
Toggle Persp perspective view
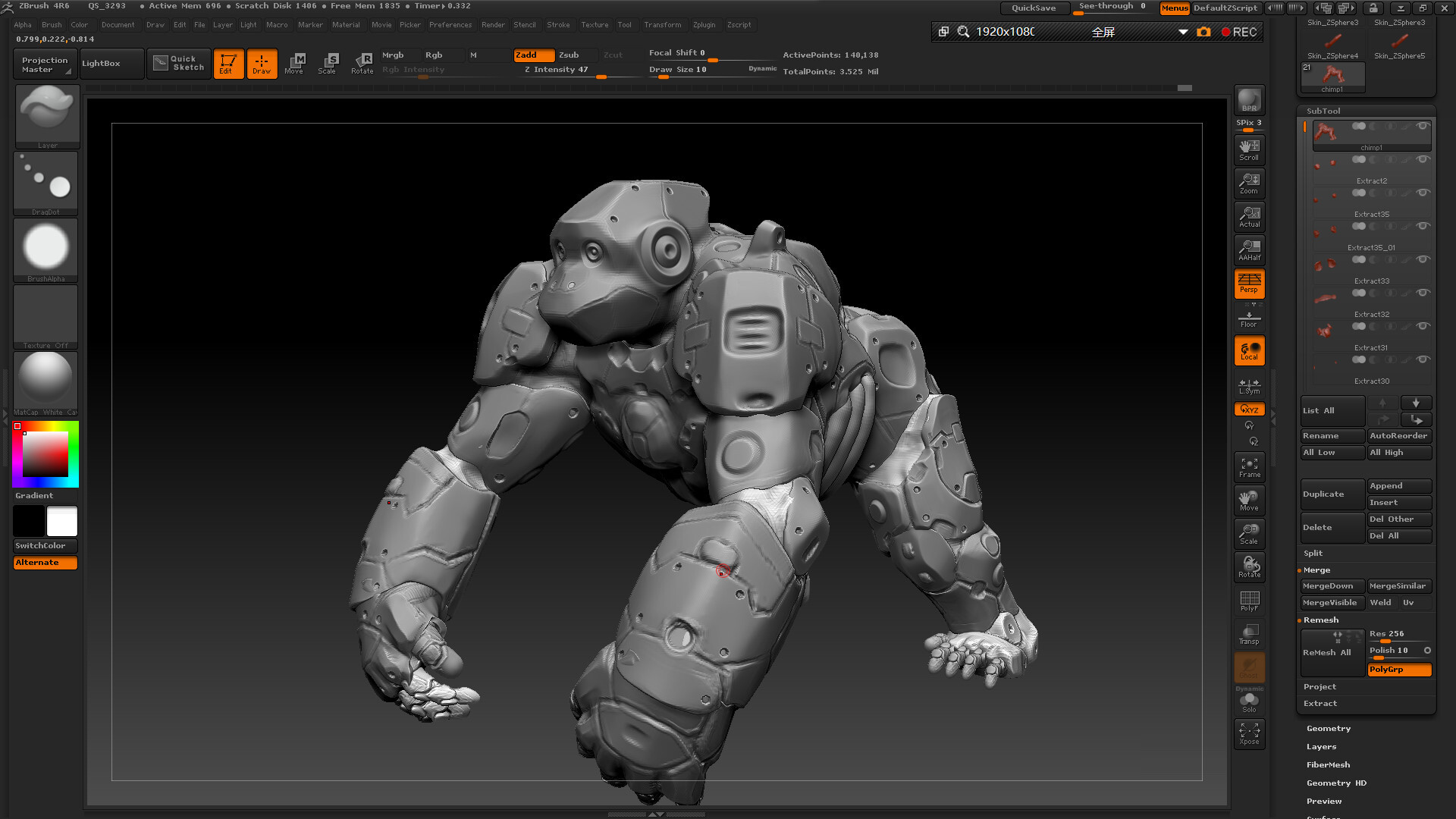pos(1249,284)
